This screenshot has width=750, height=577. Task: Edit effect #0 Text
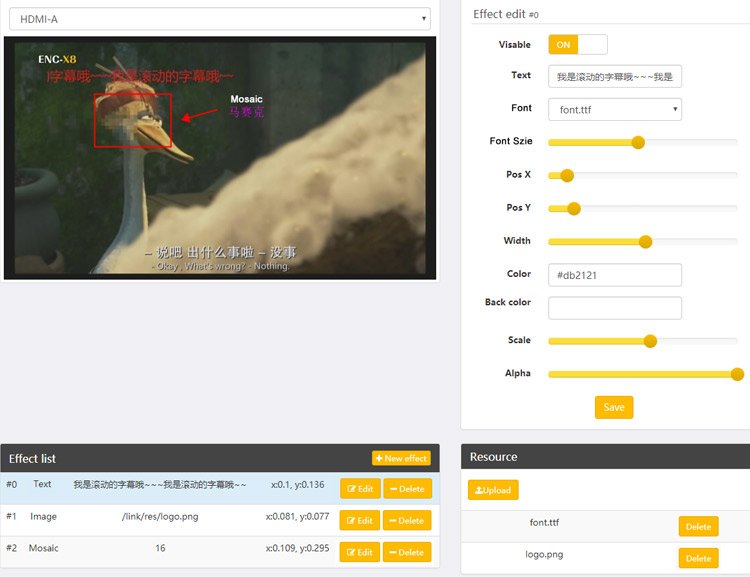pyautogui.click(x=360, y=488)
